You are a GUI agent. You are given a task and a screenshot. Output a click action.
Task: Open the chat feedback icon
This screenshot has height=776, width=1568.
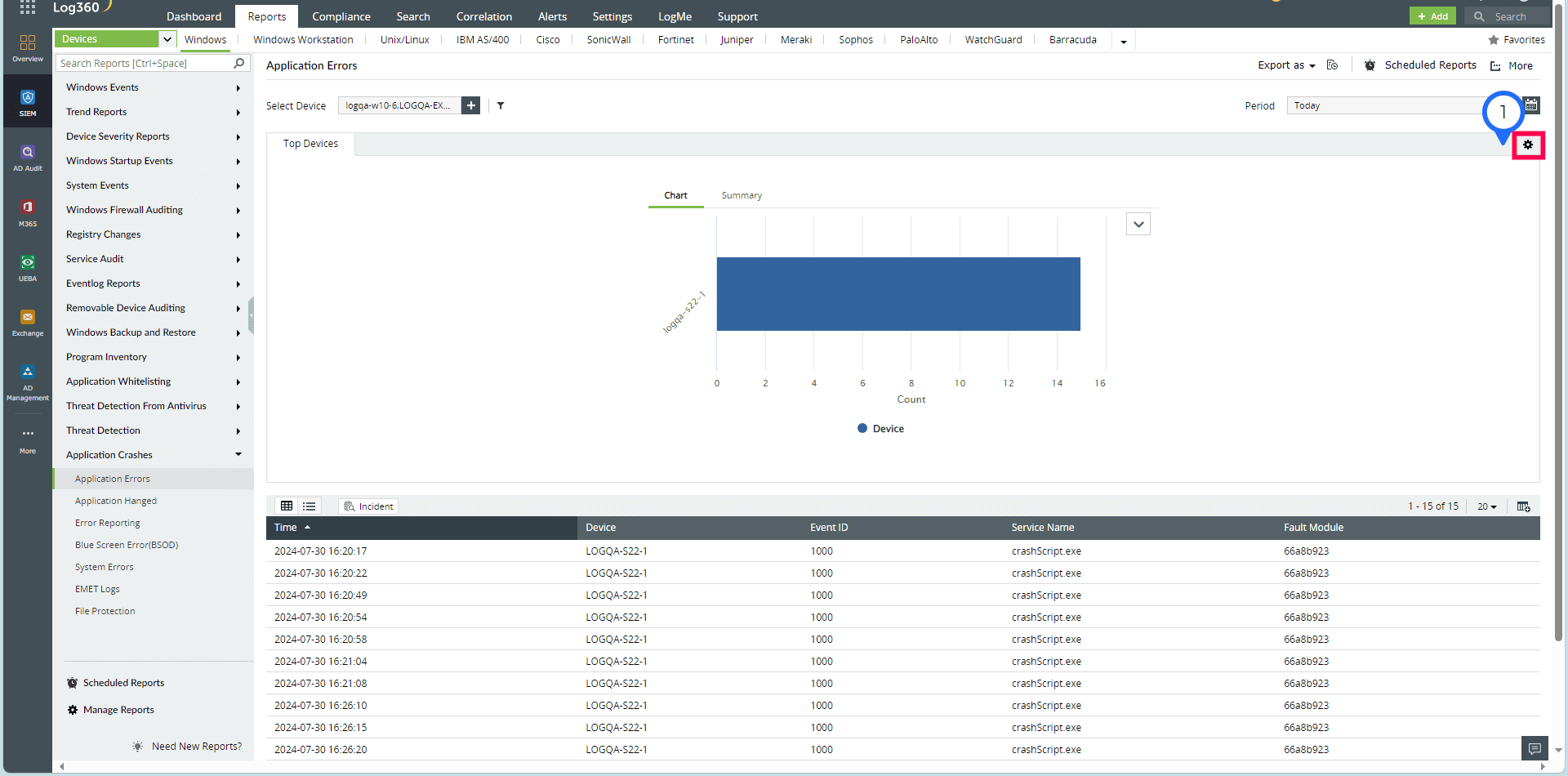1535,748
